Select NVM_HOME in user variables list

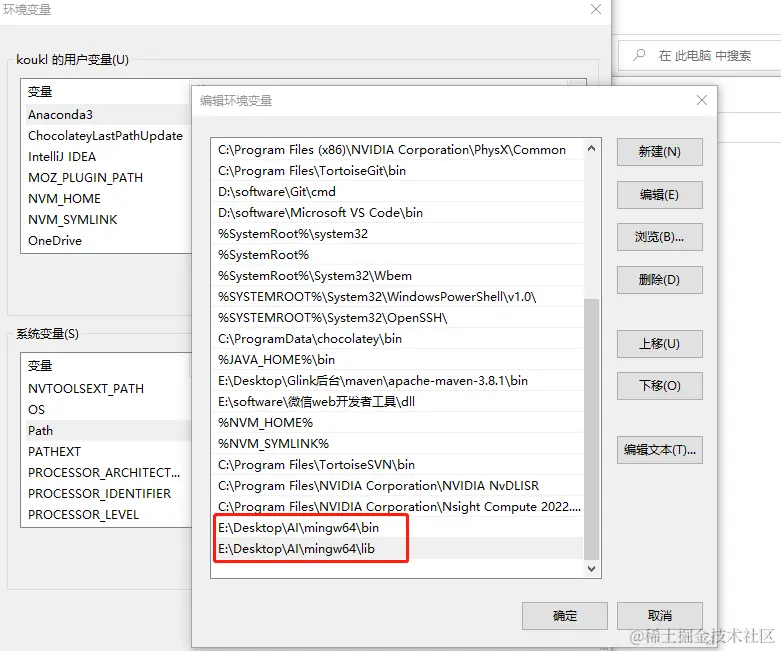pos(107,198)
